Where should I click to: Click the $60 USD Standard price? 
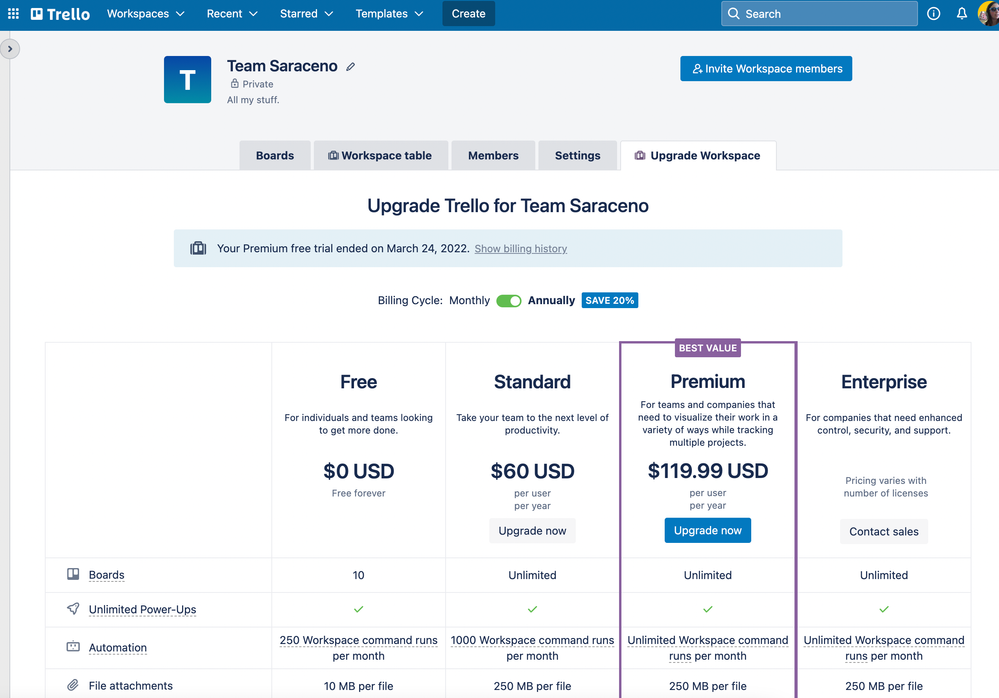[533, 471]
